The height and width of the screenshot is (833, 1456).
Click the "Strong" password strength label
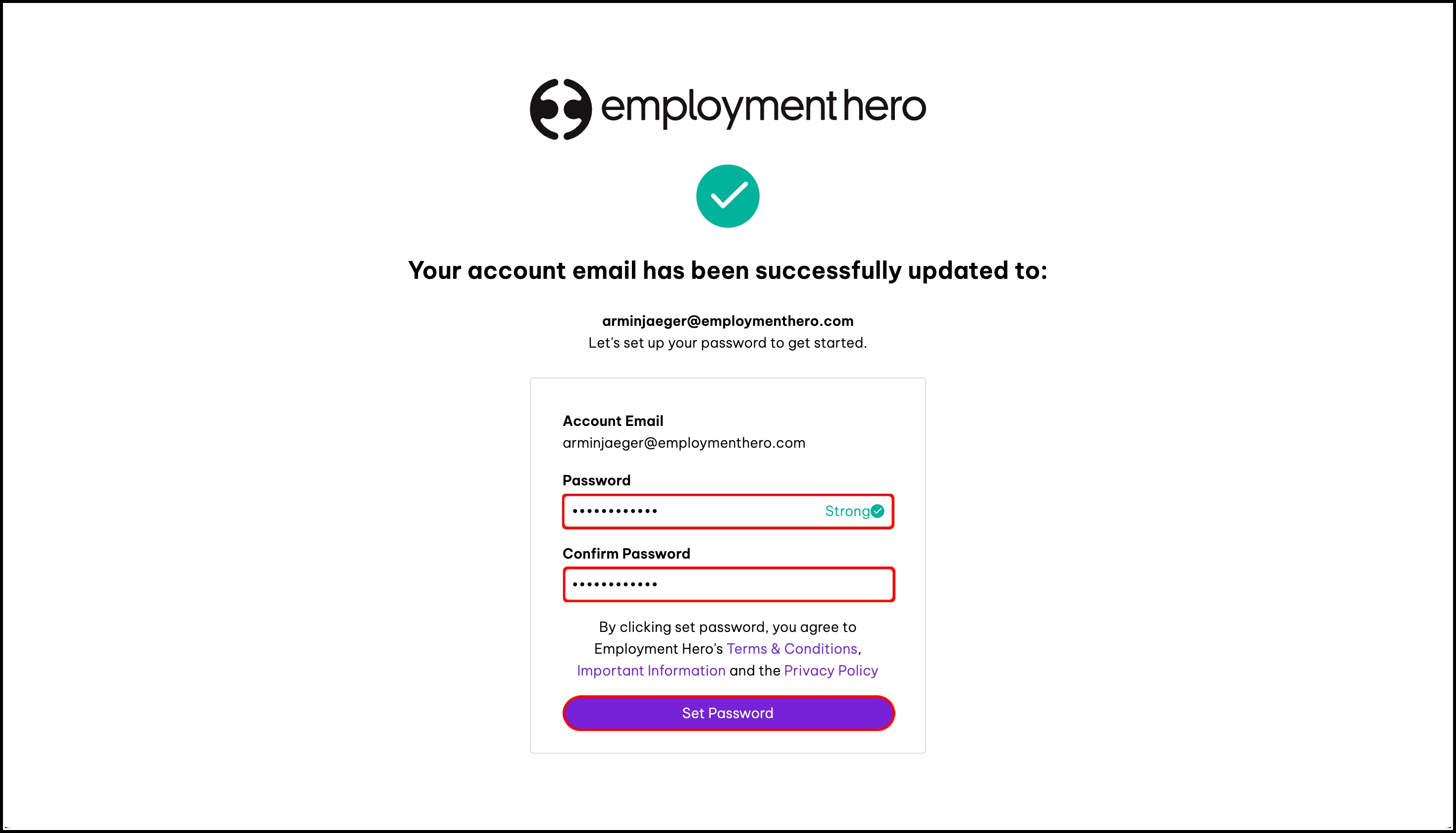point(847,512)
